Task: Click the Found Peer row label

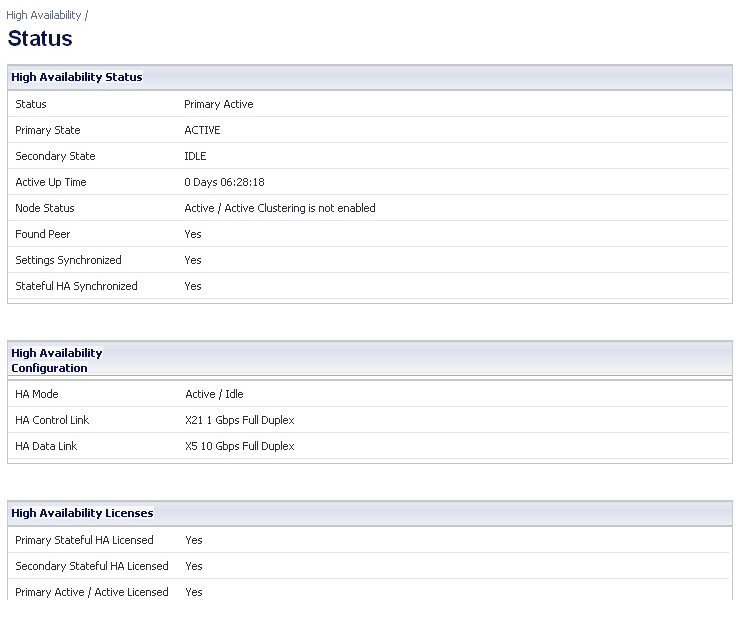Action: (43, 234)
